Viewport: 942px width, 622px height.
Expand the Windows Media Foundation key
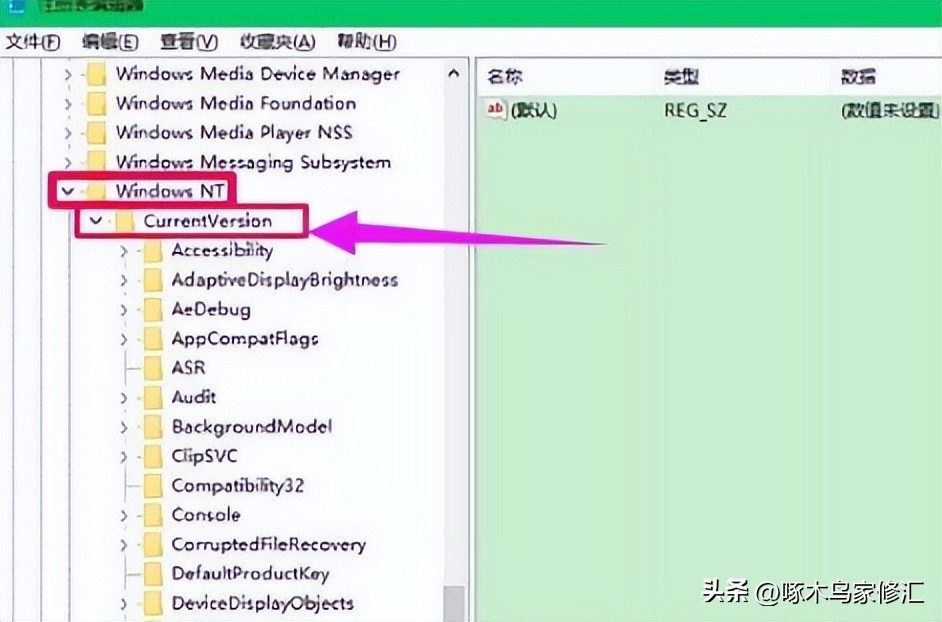[66, 103]
